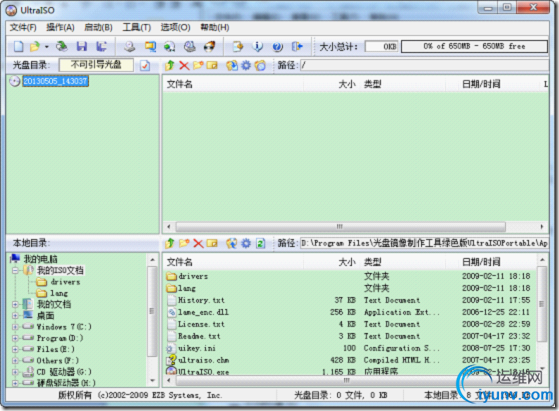The image size is (559, 411).
Task: Click the blue info 'i' toolbar icon
Action: tap(257, 46)
